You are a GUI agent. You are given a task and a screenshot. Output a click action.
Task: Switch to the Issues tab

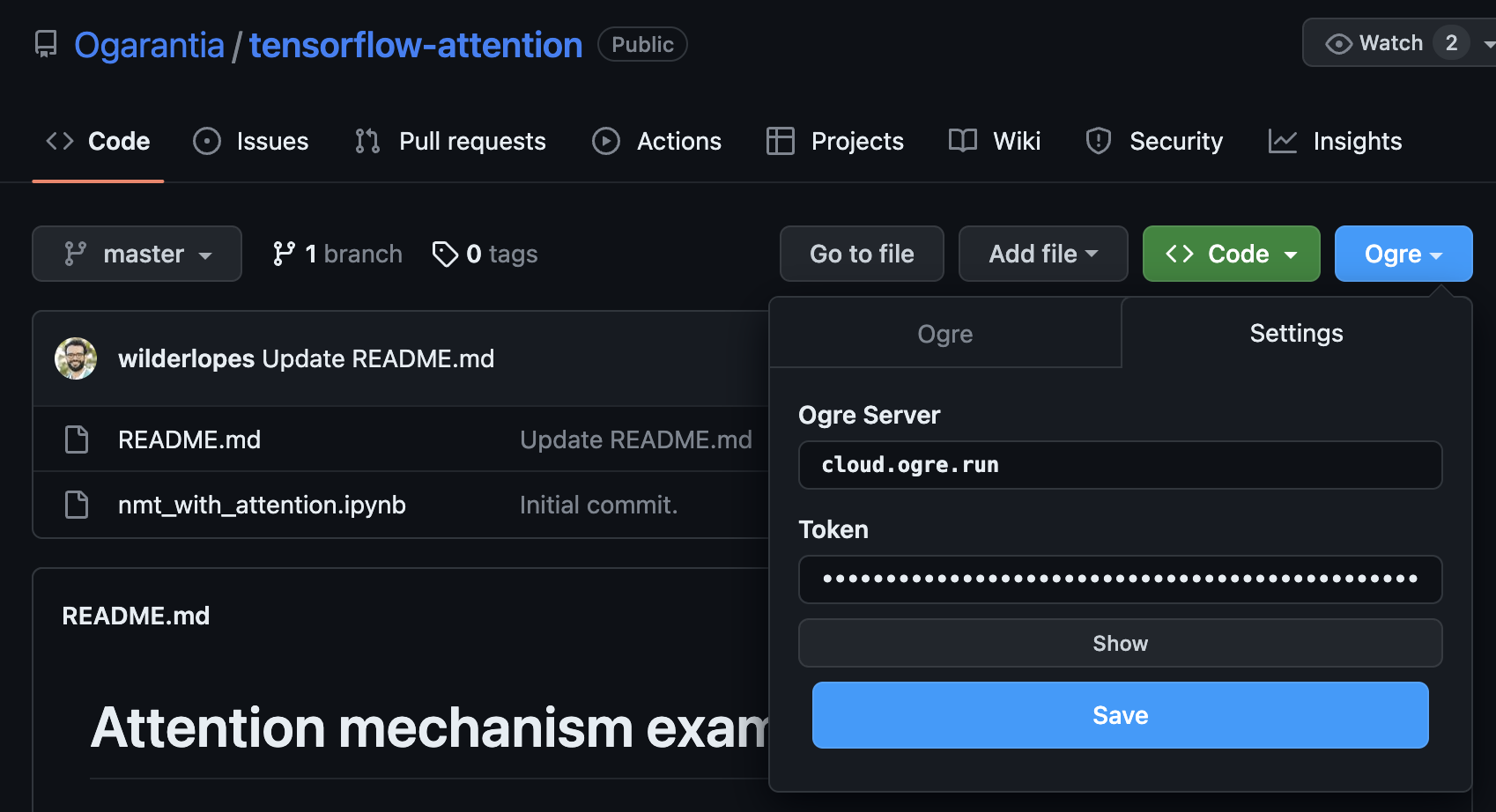(x=251, y=141)
